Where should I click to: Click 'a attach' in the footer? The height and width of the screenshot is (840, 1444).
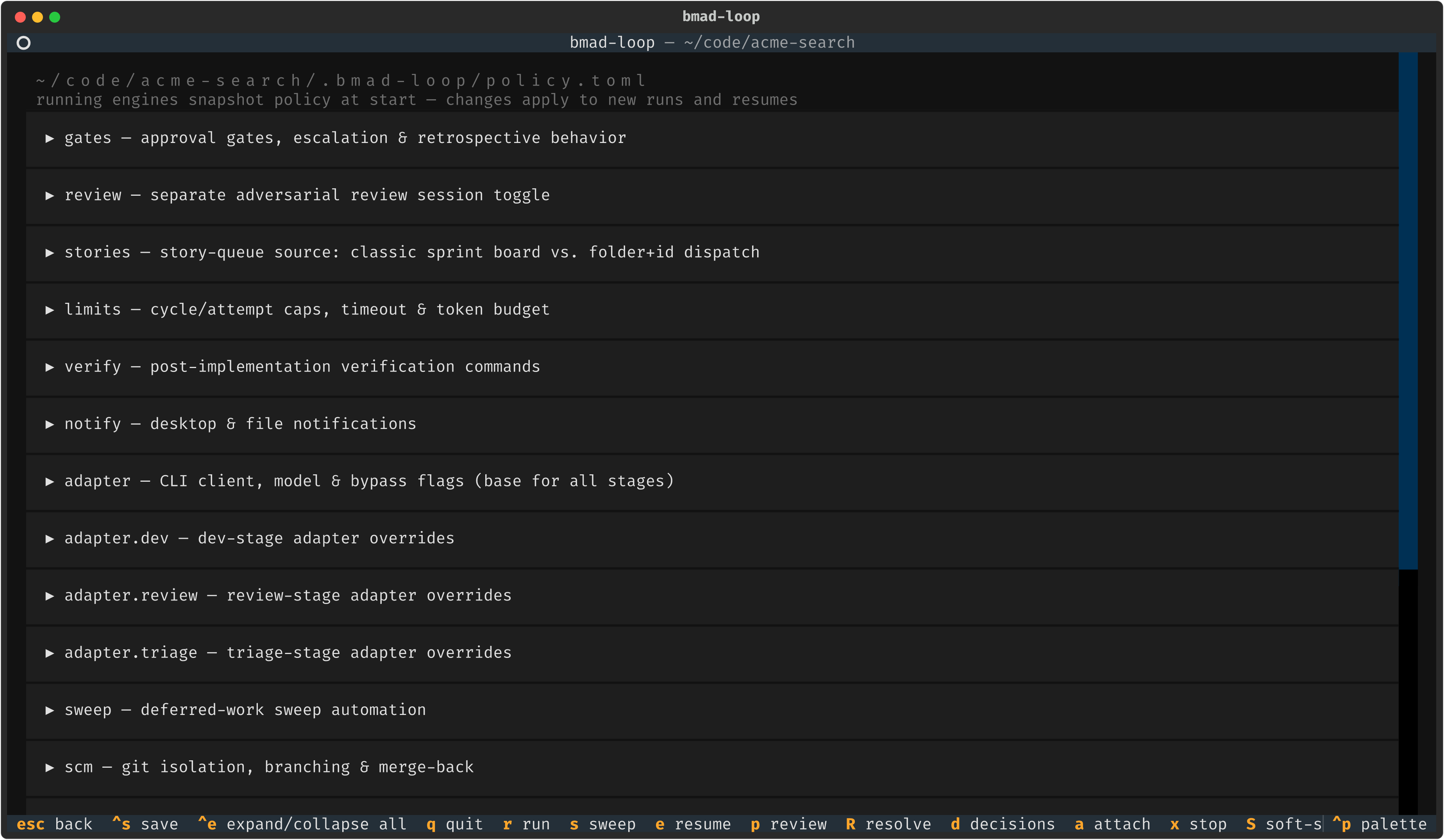[1112, 824]
